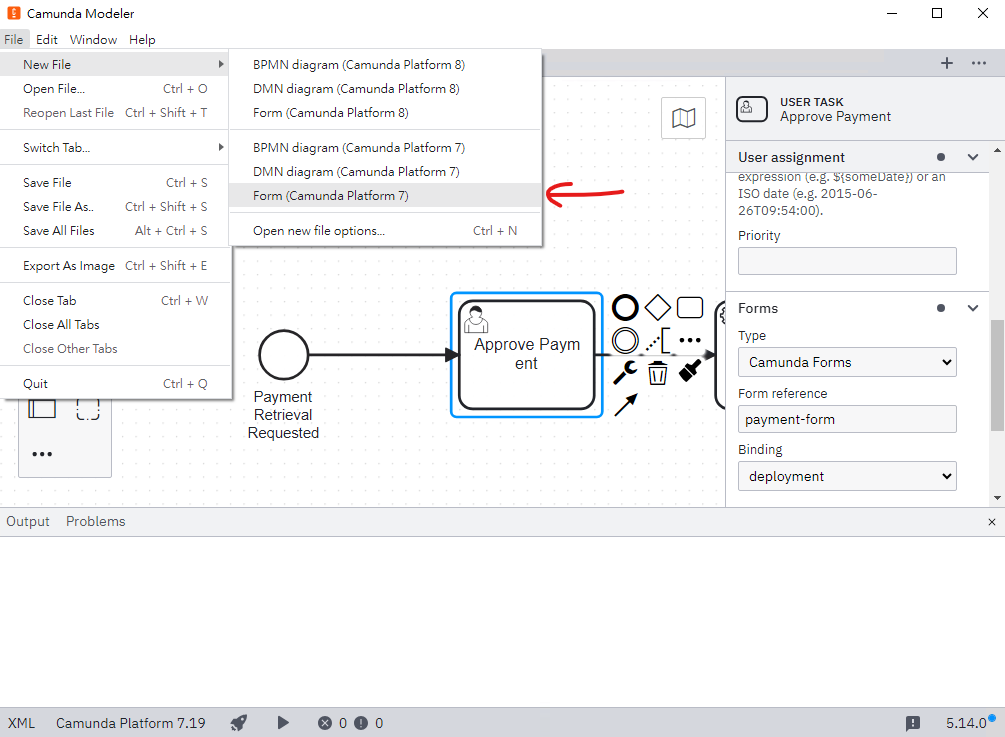This screenshot has height=737, width=1005.
Task: Switch to the Output tab
Action: pyautogui.click(x=28, y=521)
